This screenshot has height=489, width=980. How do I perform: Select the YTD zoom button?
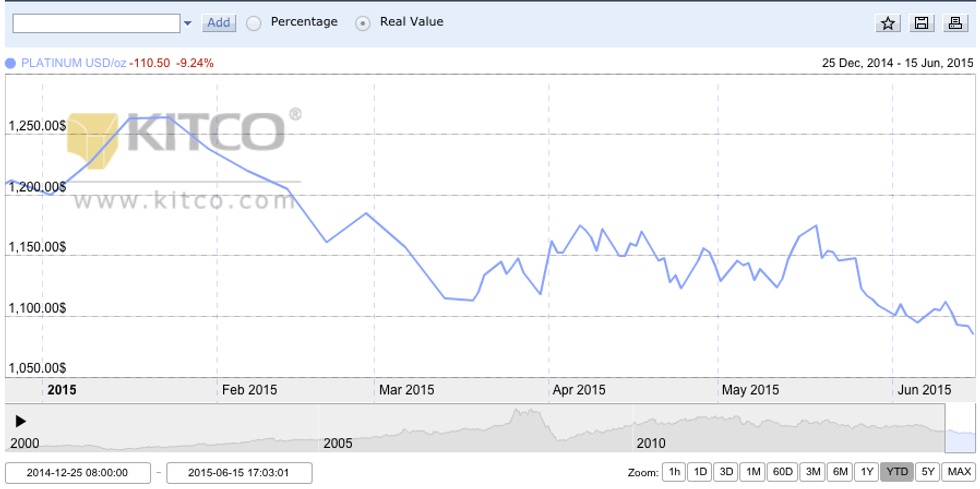point(896,472)
